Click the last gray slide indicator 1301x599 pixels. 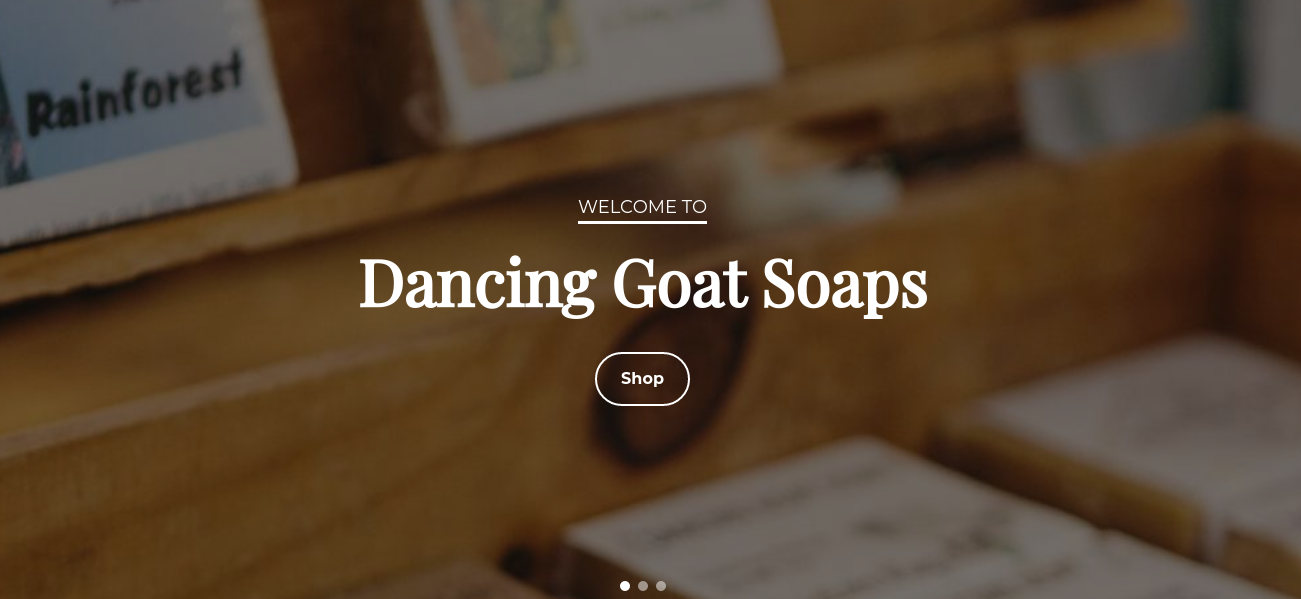pyautogui.click(x=661, y=586)
